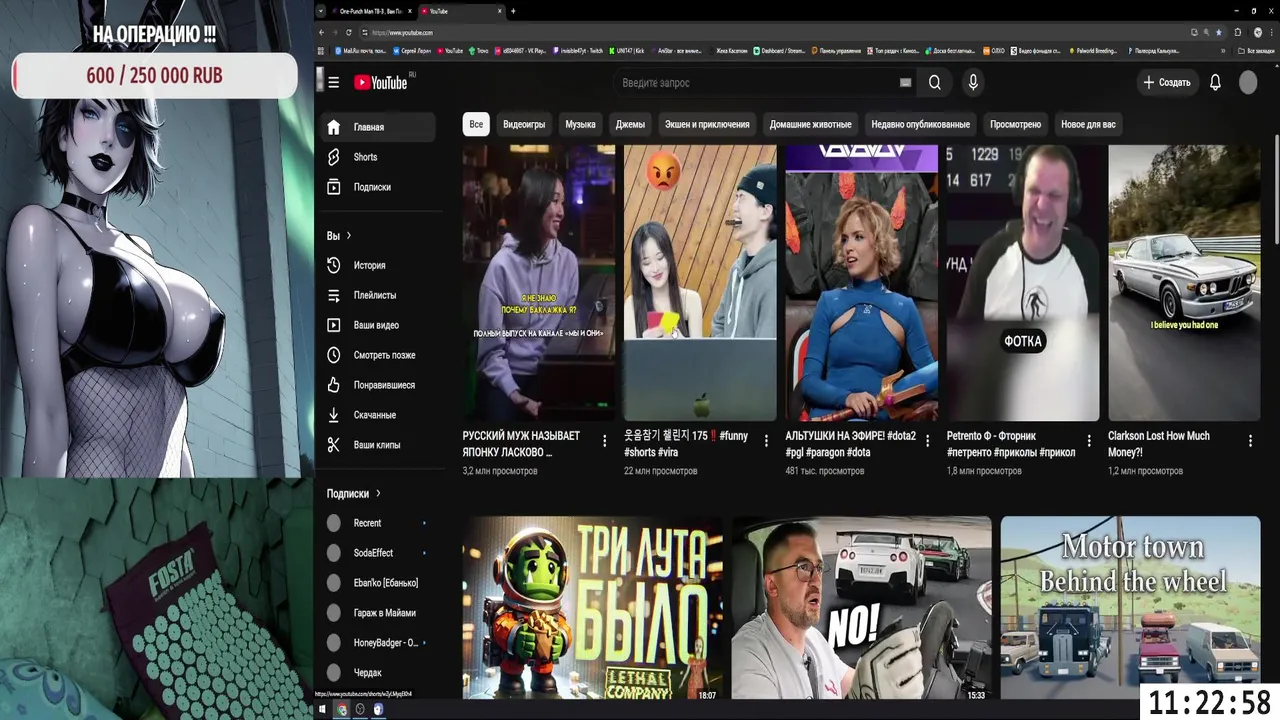The image size is (1280, 720).
Task: Open Скачанные in sidebar
Action: pos(380,415)
